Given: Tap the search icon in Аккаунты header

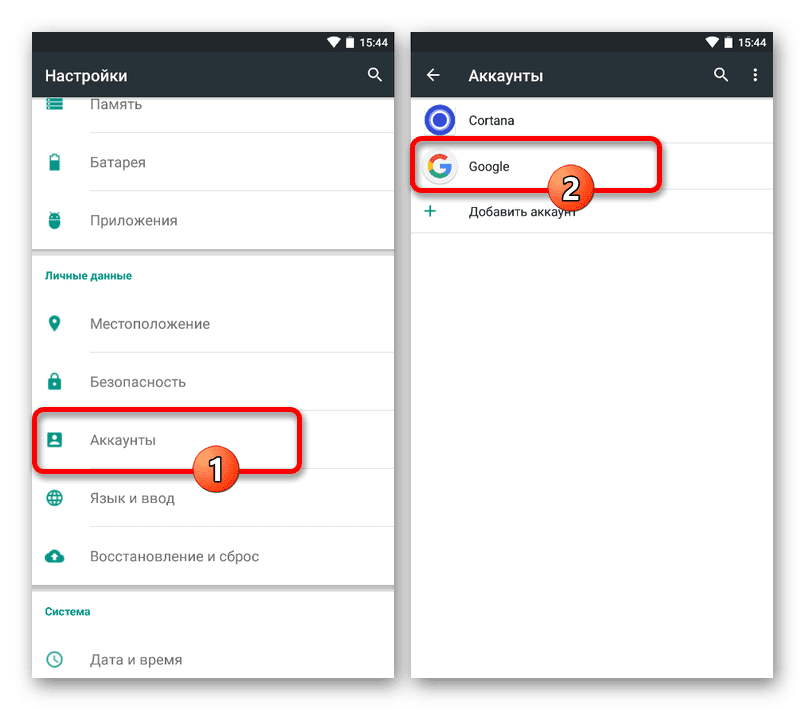Looking at the screenshot, I should [721, 75].
